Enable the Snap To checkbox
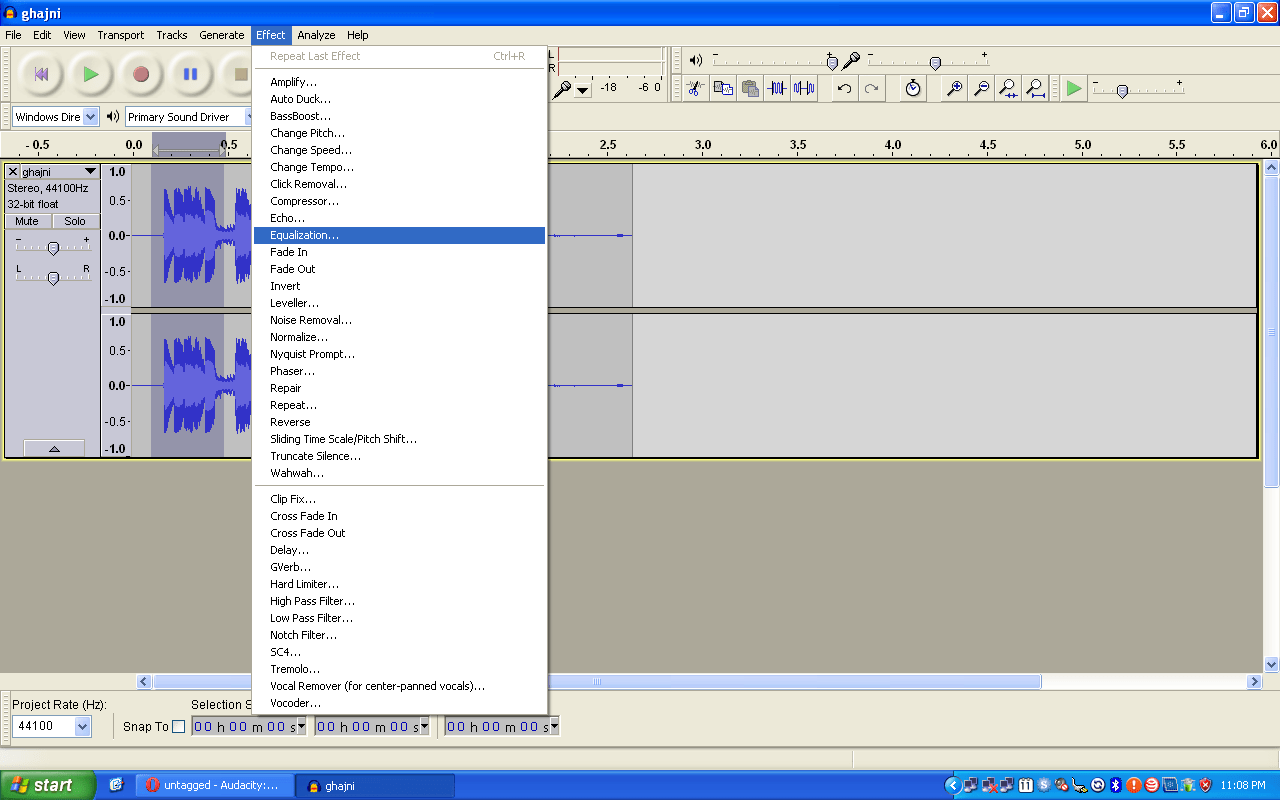The height and width of the screenshot is (800, 1280). tap(178, 726)
